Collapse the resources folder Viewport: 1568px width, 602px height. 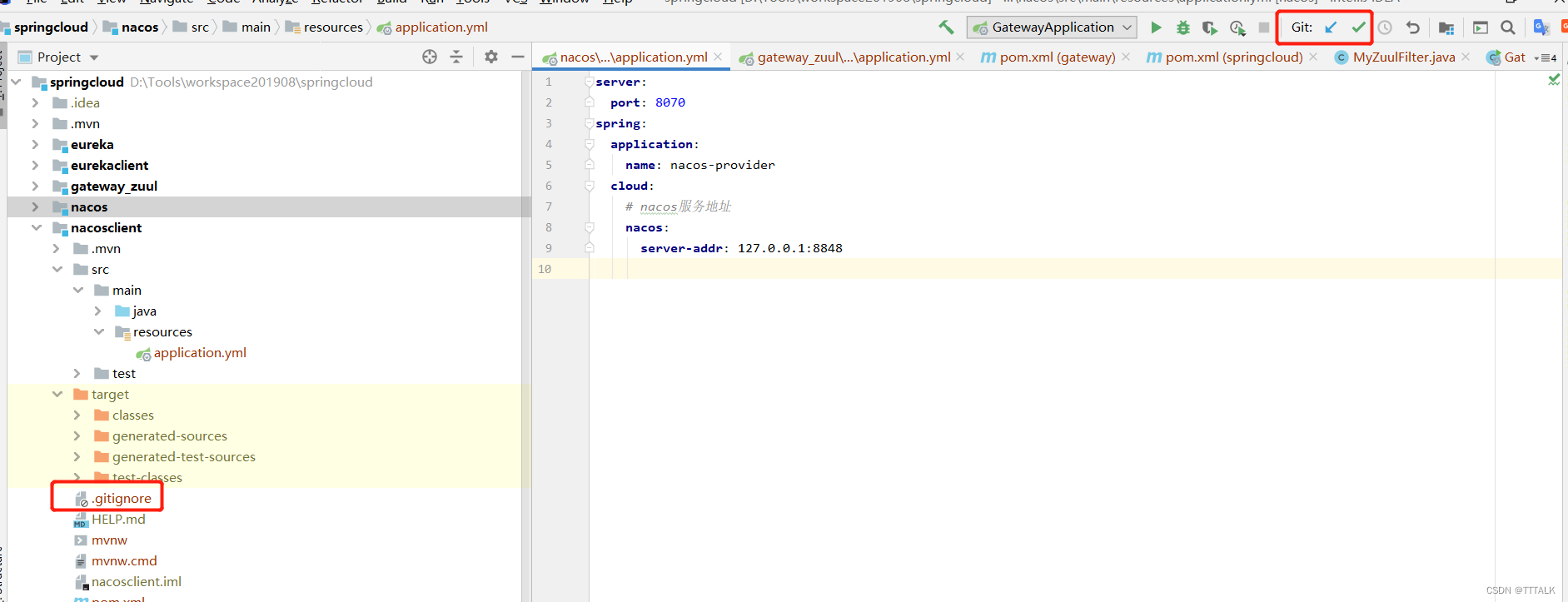(99, 331)
